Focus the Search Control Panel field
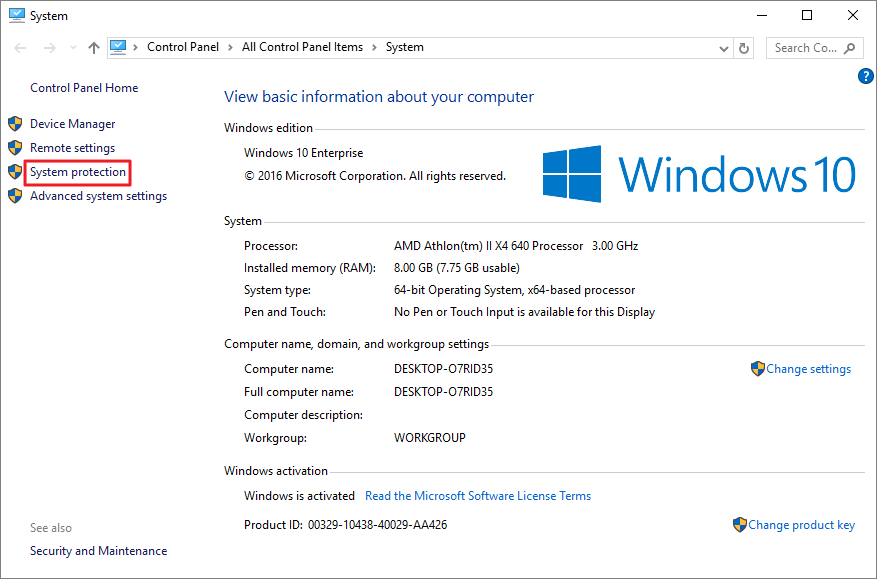Image resolution: width=877 pixels, height=579 pixels. (815, 48)
